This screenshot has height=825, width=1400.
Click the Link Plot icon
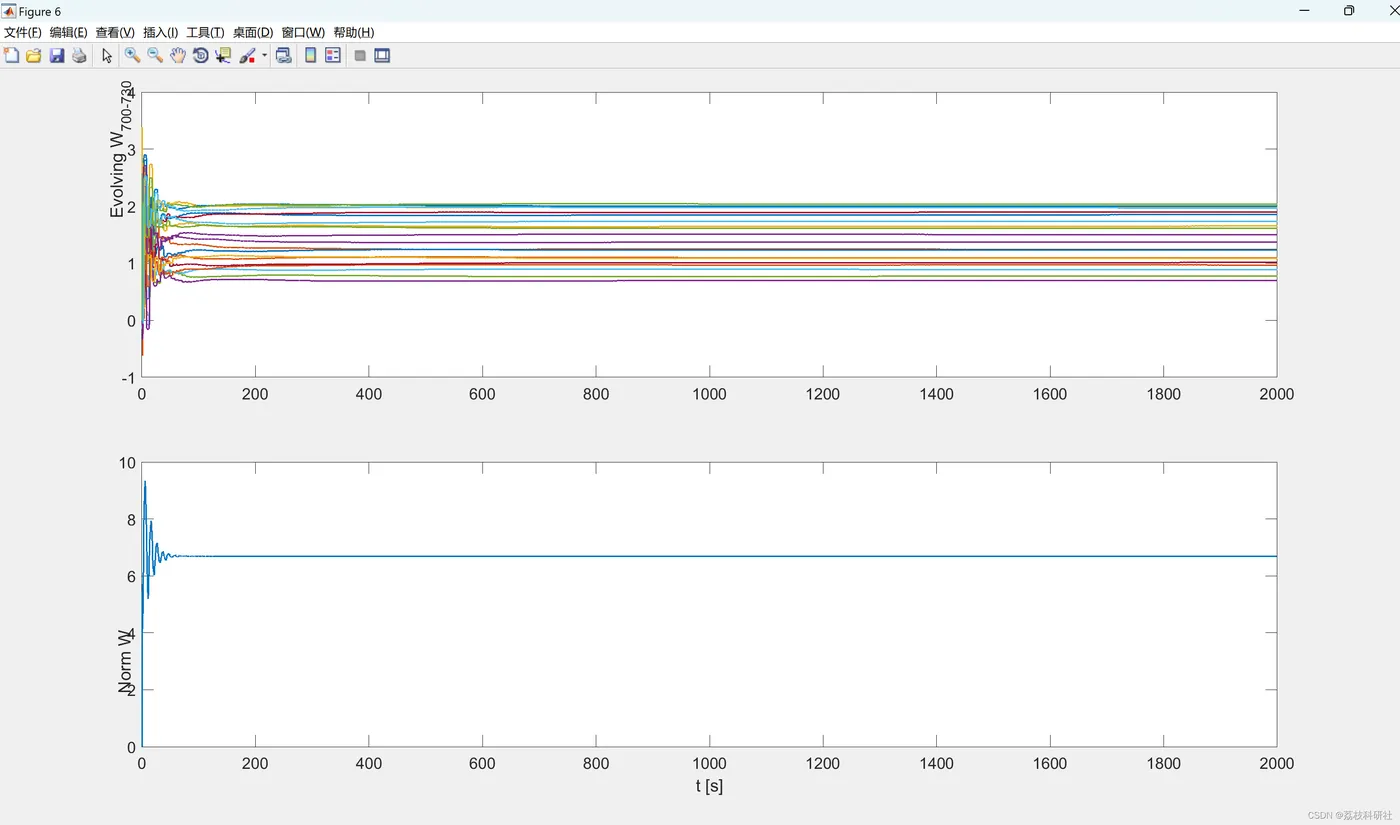(284, 56)
